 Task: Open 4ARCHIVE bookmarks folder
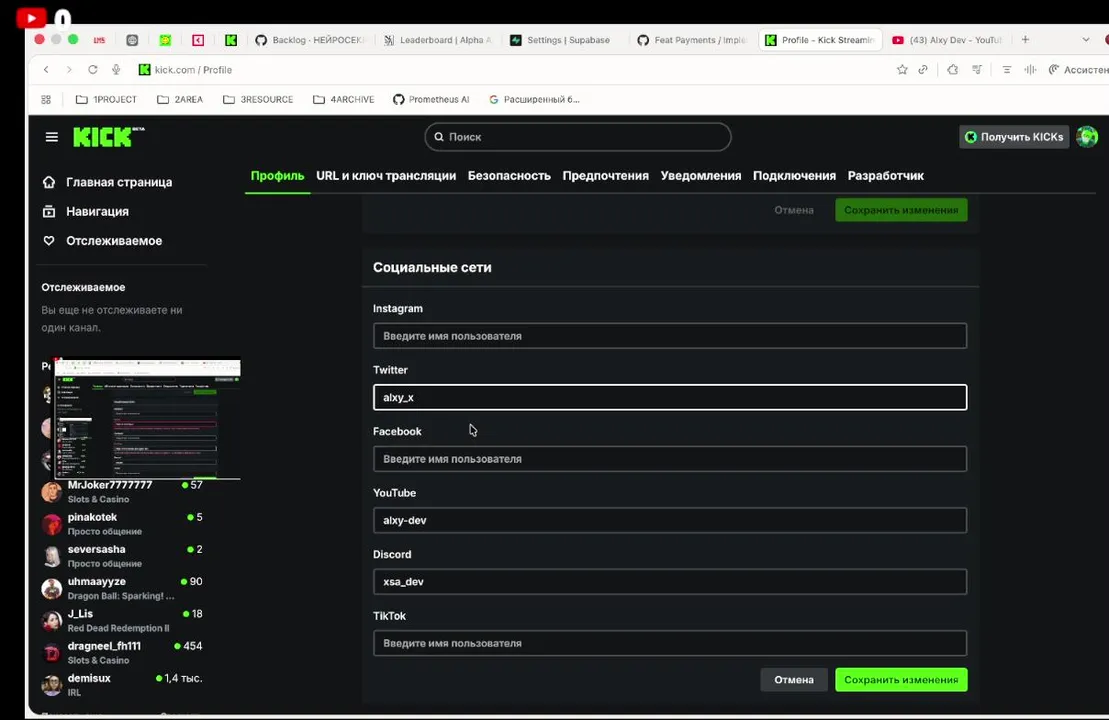point(344,99)
